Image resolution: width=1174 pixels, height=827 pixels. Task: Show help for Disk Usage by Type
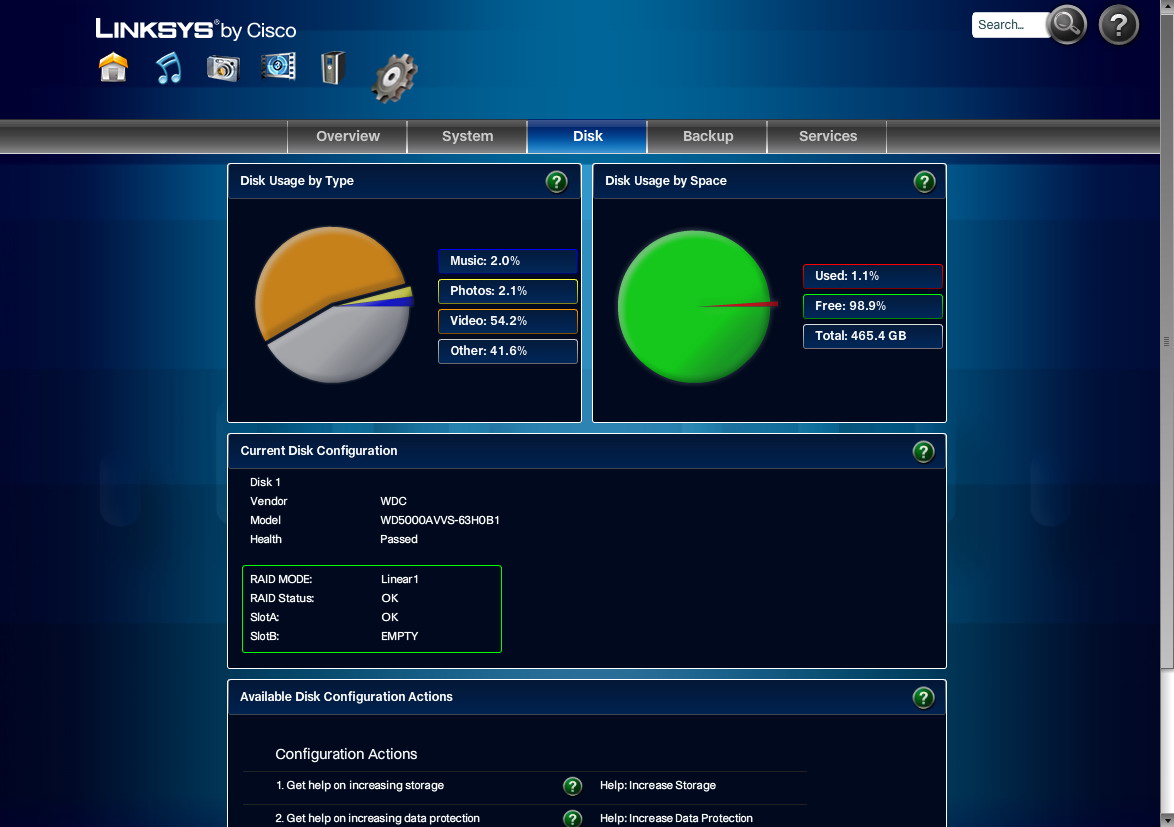(556, 181)
